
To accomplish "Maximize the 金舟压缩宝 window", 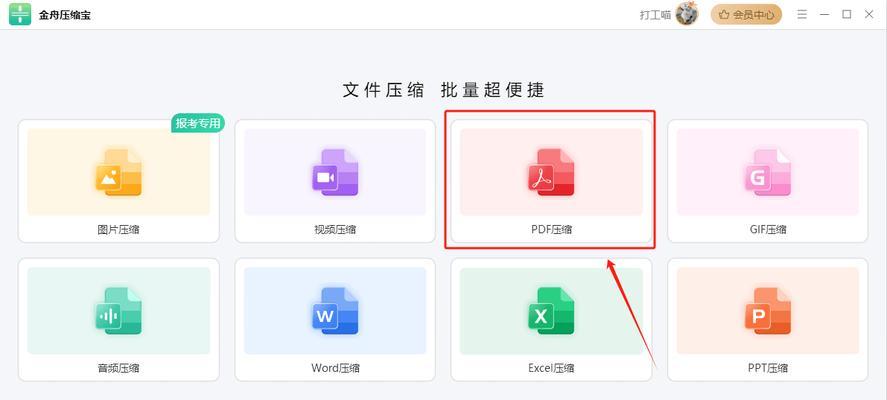I will pyautogui.click(x=847, y=15).
